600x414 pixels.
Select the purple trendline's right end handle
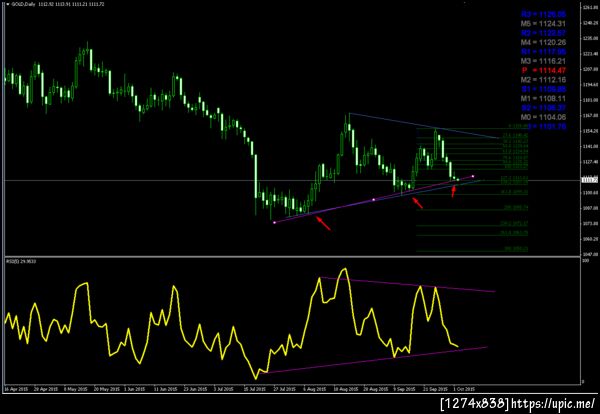[x=473, y=176]
